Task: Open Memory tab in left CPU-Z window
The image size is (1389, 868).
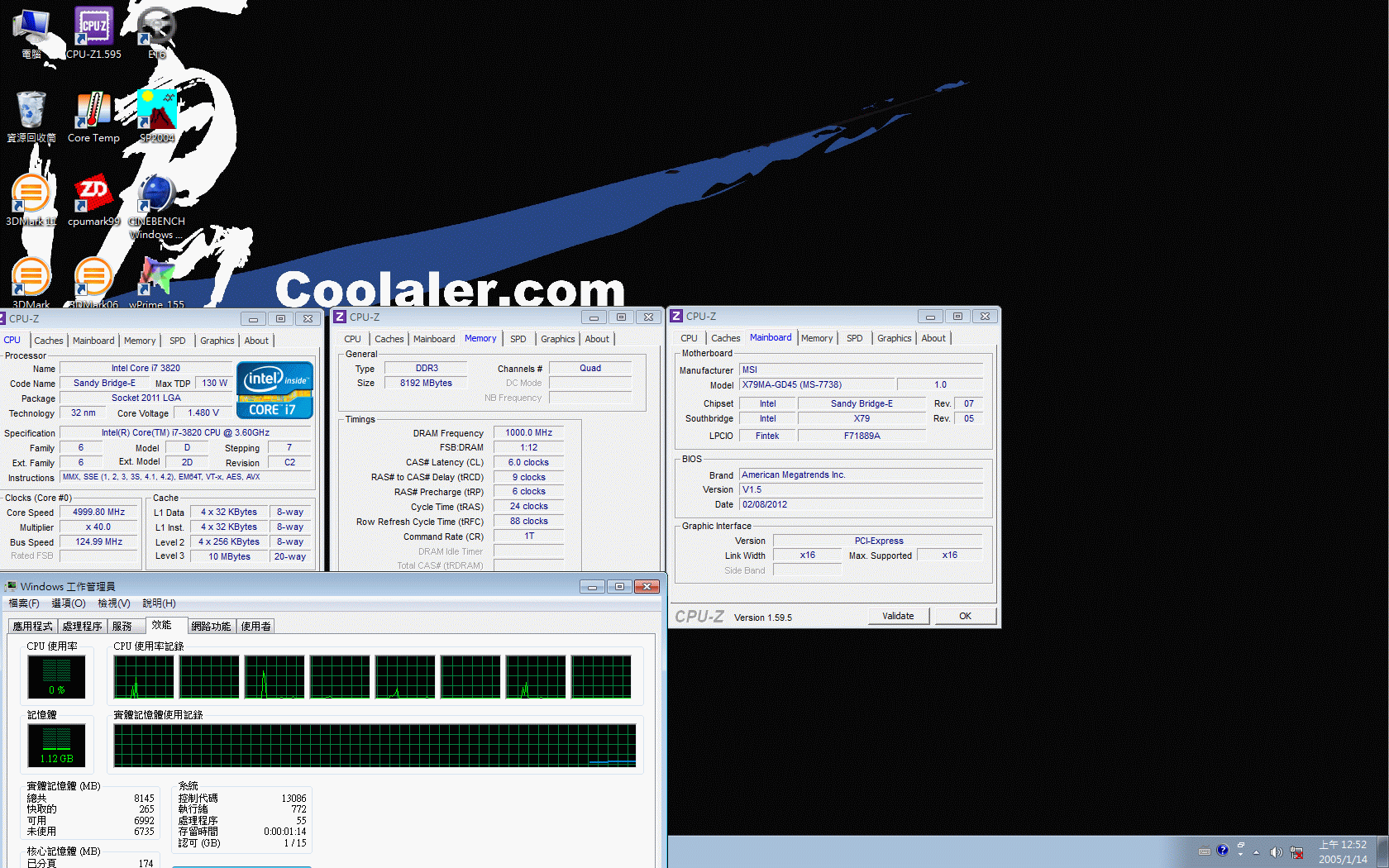Action: coord(140,341)
